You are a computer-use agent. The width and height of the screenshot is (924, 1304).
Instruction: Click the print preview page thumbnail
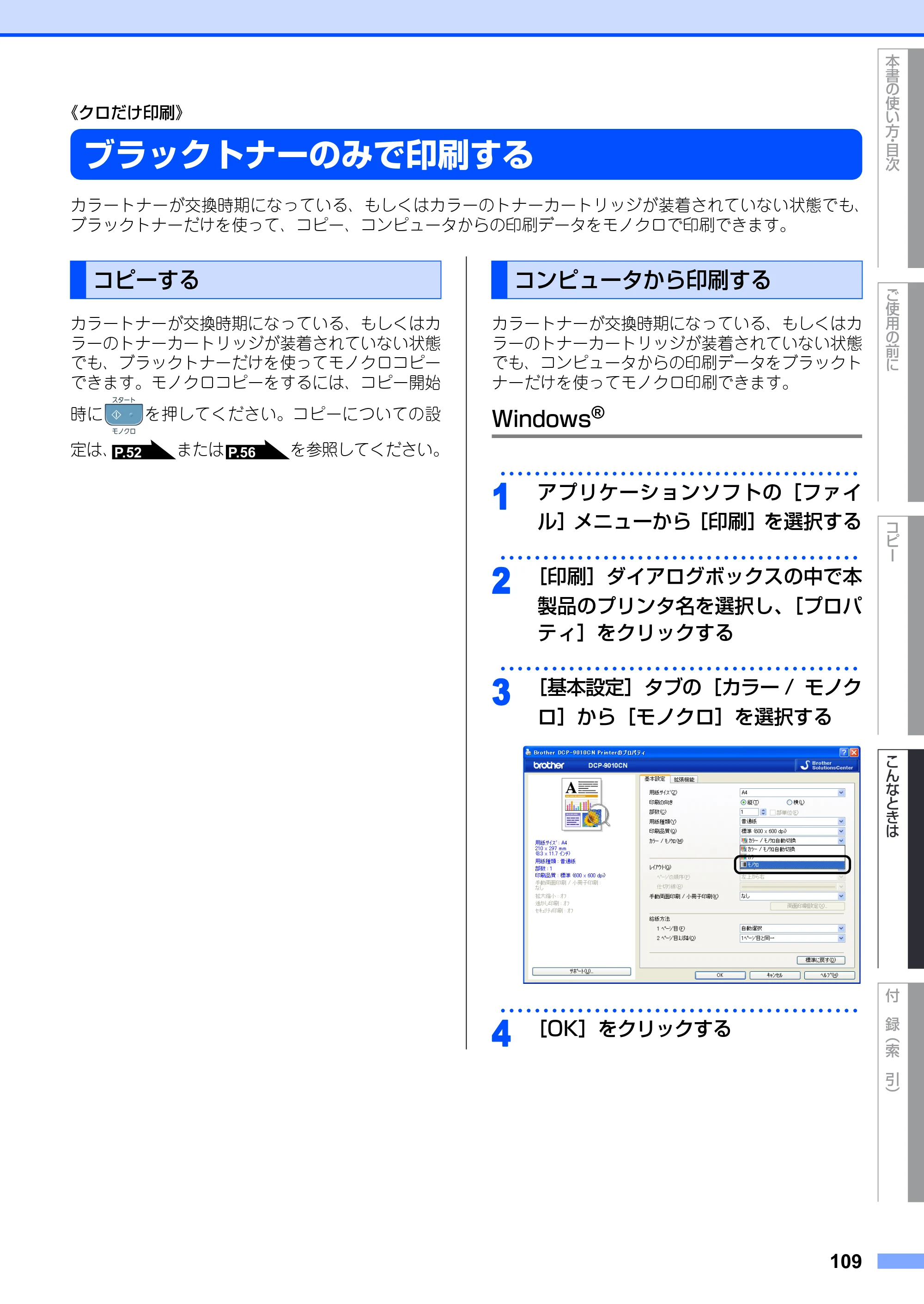(585, 805)
